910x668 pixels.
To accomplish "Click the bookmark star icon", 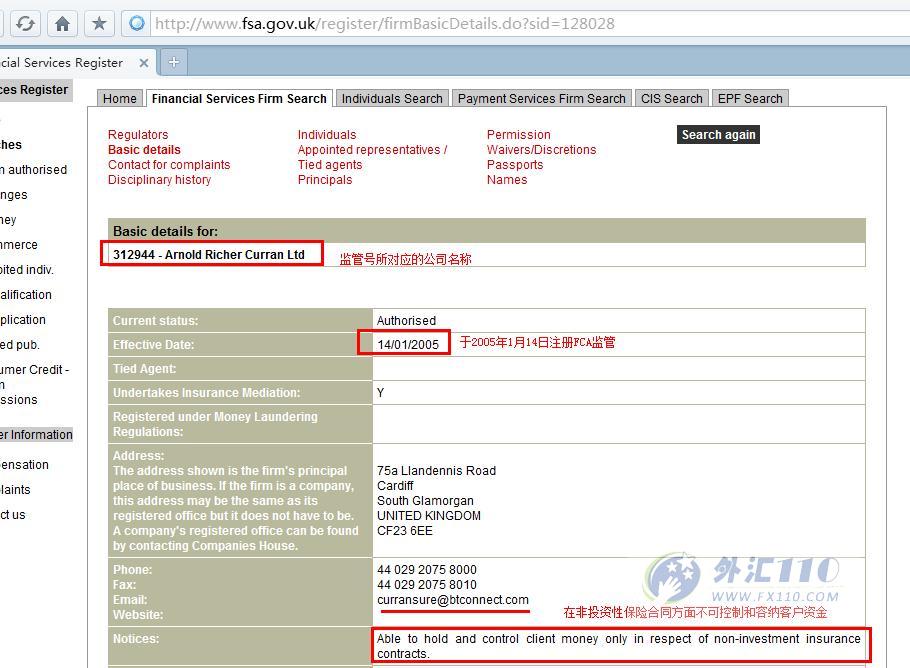I will pyautogui.click(x=99, y=24).
